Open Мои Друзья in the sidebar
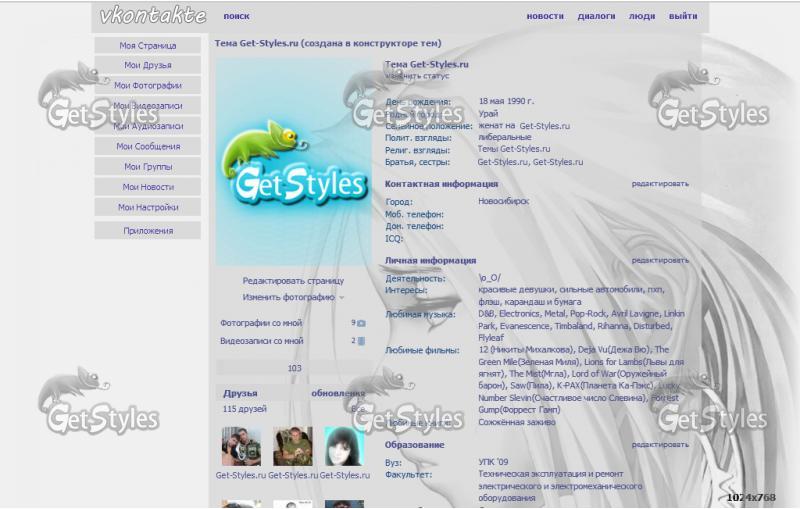 (x=147, y=65)
